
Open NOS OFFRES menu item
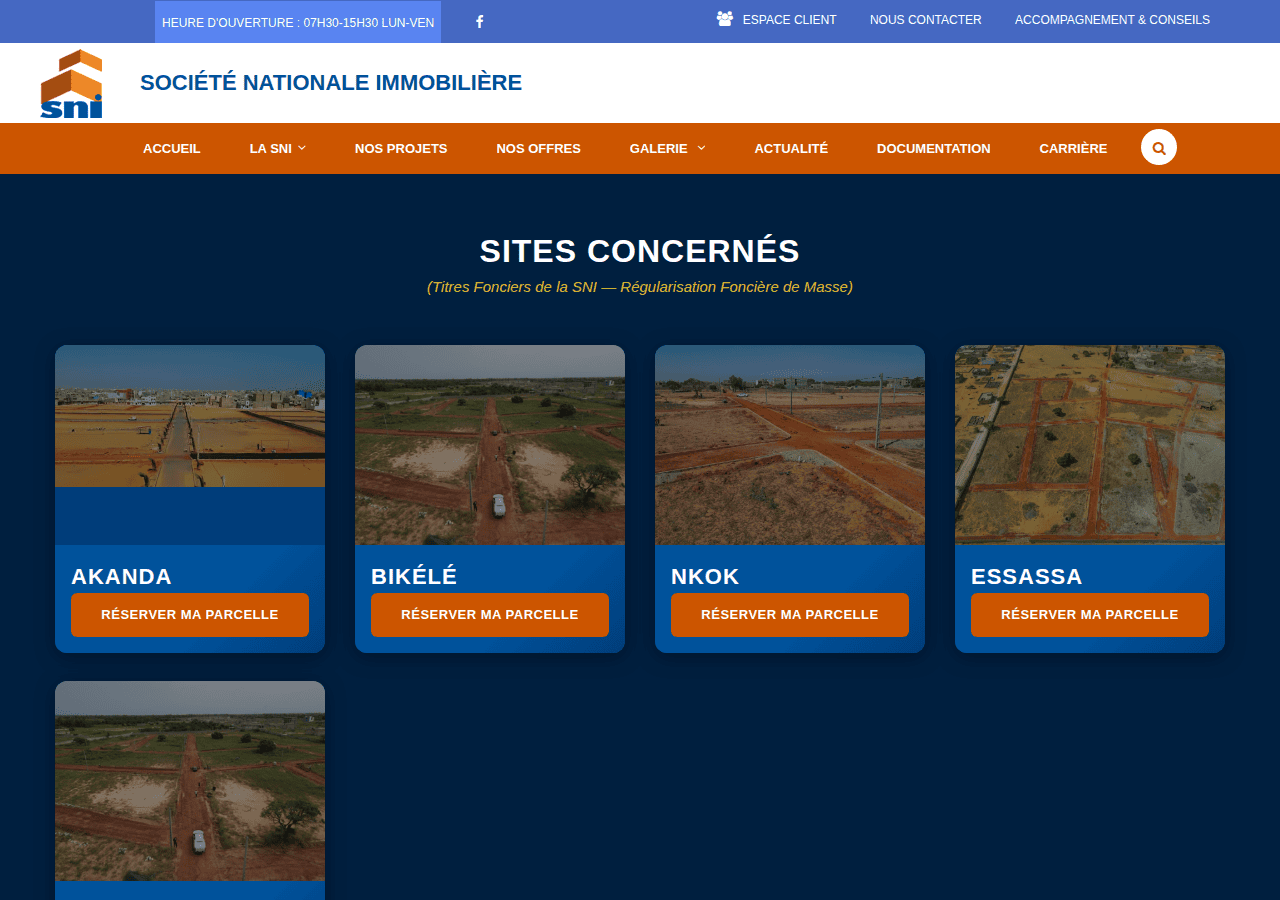click(x=538, y=148)
